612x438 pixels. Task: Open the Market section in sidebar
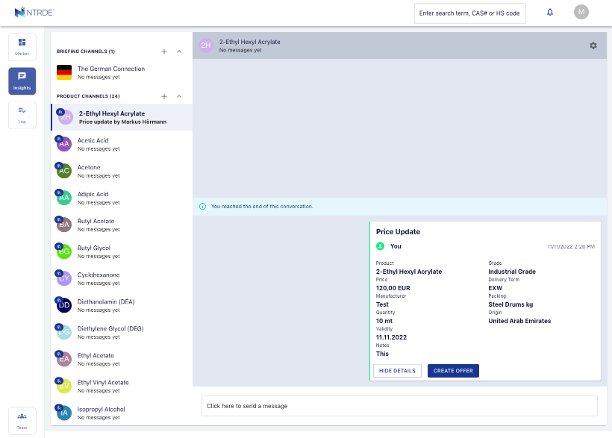click(x=22, y=47)
